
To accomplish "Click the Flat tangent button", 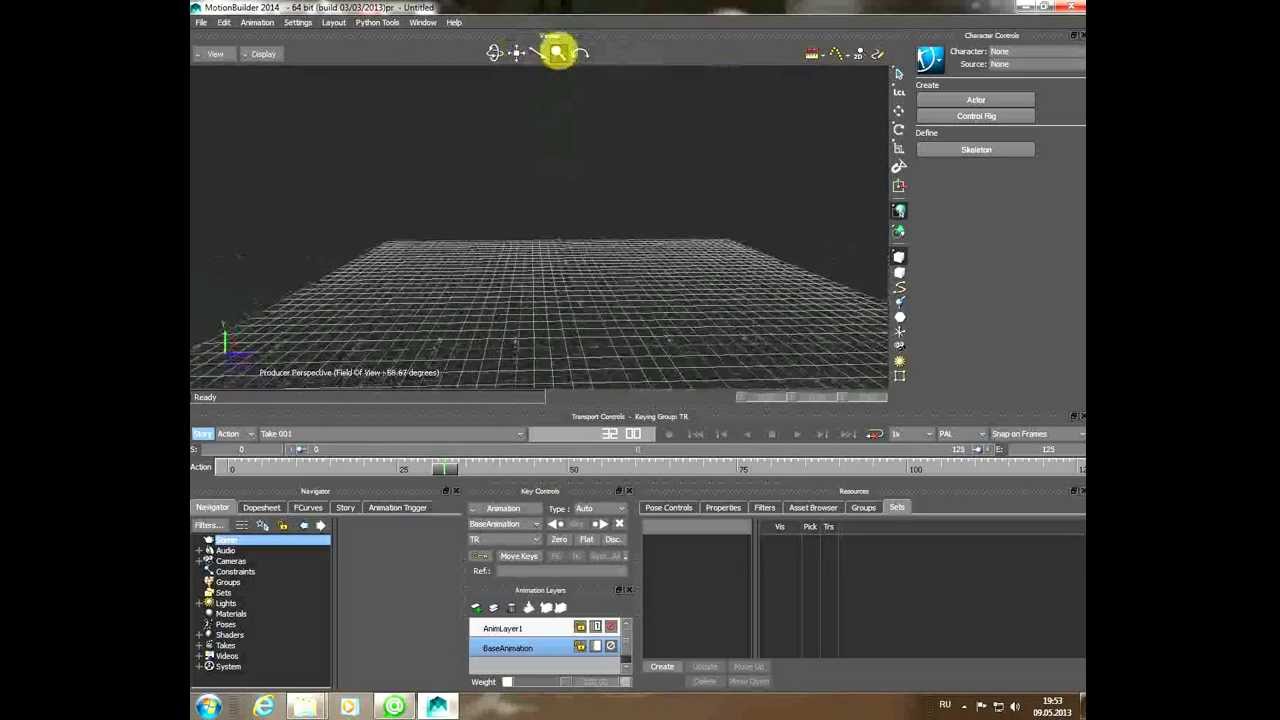I will tap(586, 540).
